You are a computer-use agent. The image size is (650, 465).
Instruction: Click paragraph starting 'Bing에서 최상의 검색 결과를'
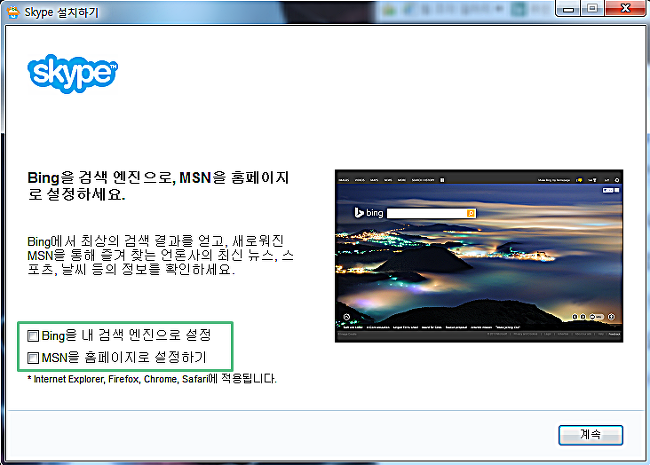point(160,255)
